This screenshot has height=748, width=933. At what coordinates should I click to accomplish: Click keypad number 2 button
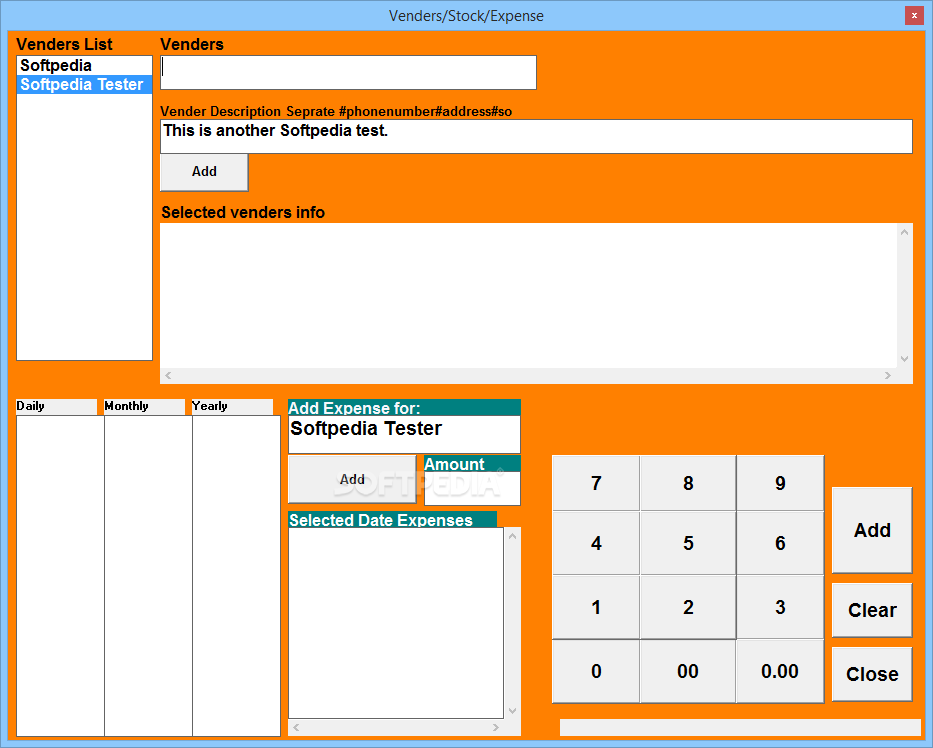coord(688,608)
